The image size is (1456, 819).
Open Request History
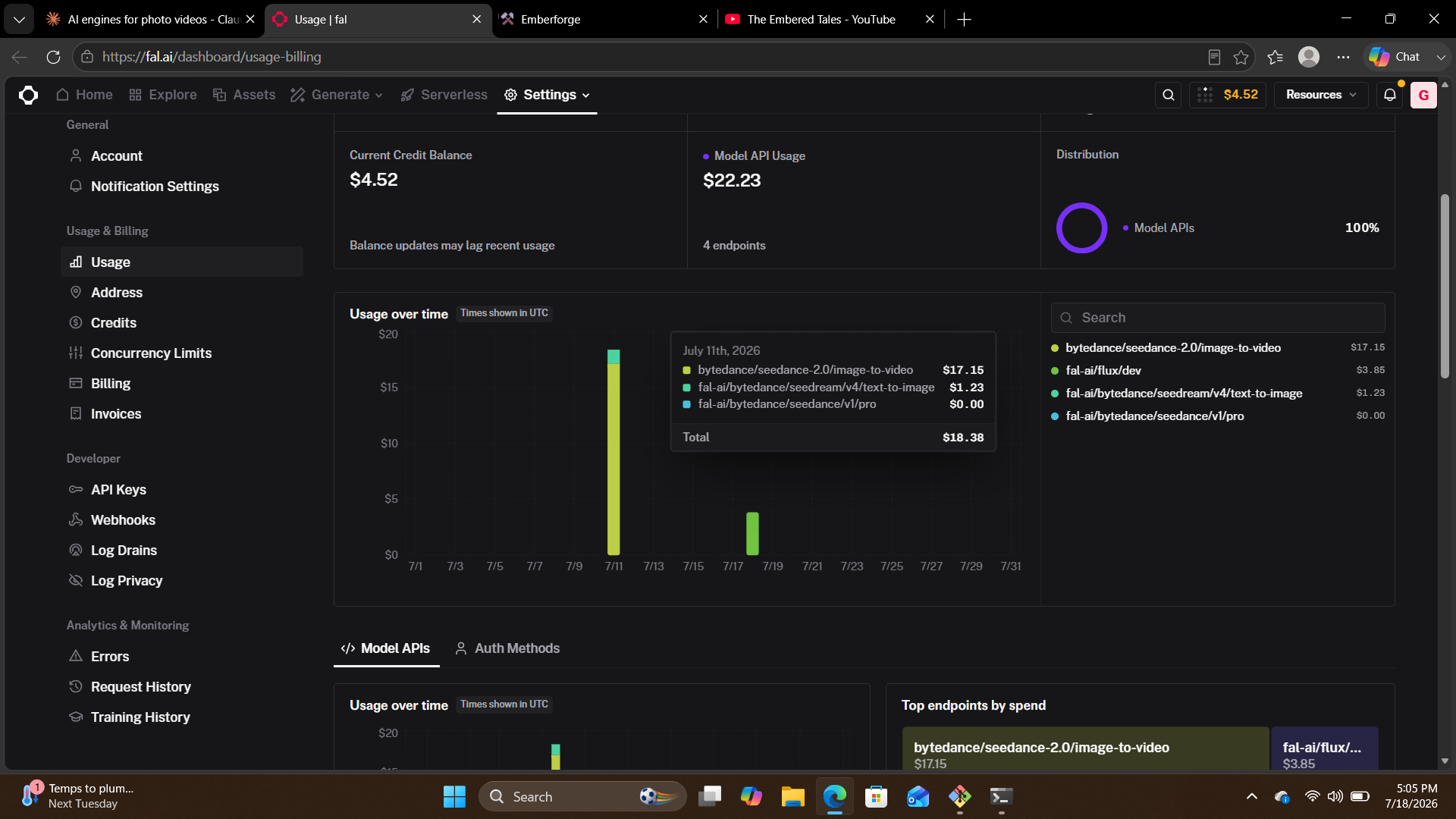182,686
